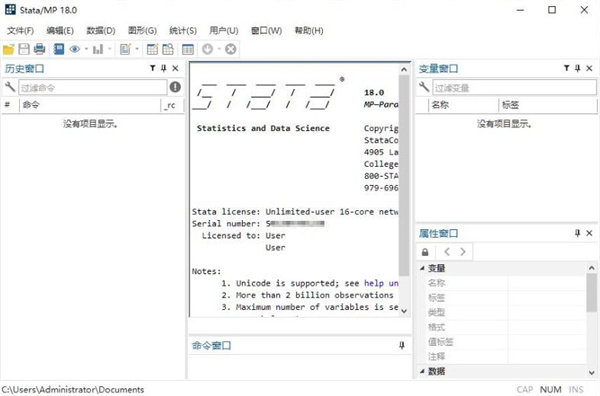Image resolution: width=600 pixels, height=396 pixels.
Task: Click the Graph bar chart icon
Action: [98, 49]
